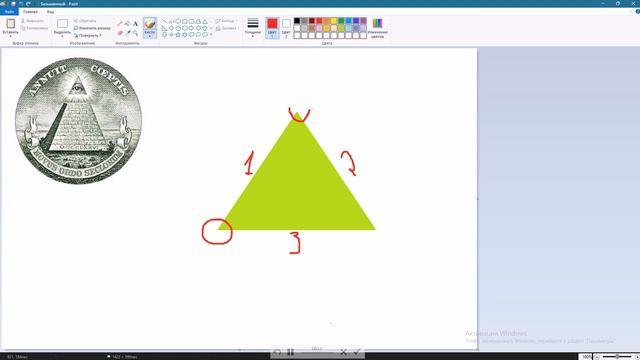
Task: Click the zoom out minus button
Action: point(597,357)
